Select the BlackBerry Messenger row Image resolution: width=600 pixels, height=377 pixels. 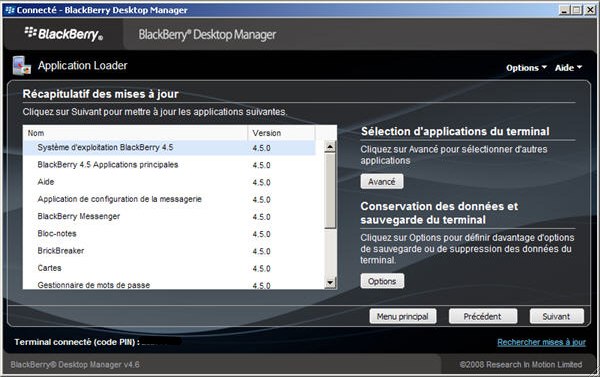pos(169,217)
